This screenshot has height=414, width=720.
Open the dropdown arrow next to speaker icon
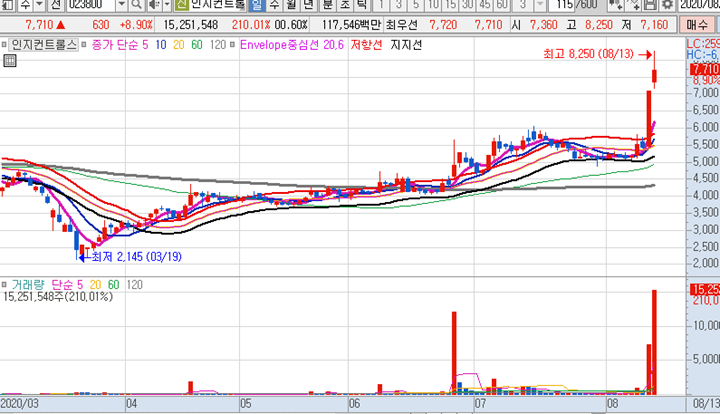click(167, 5)
